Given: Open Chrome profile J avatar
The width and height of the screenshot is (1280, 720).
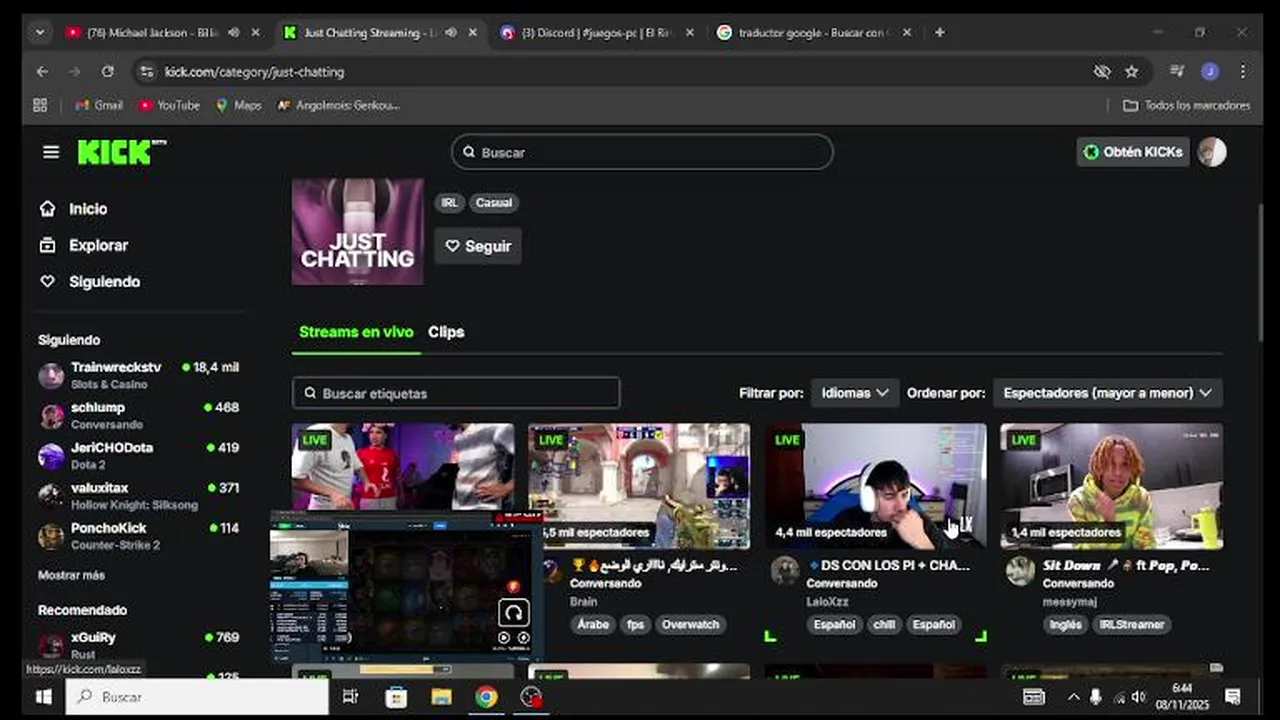Looking at the screenshot, I should 1210,72.
